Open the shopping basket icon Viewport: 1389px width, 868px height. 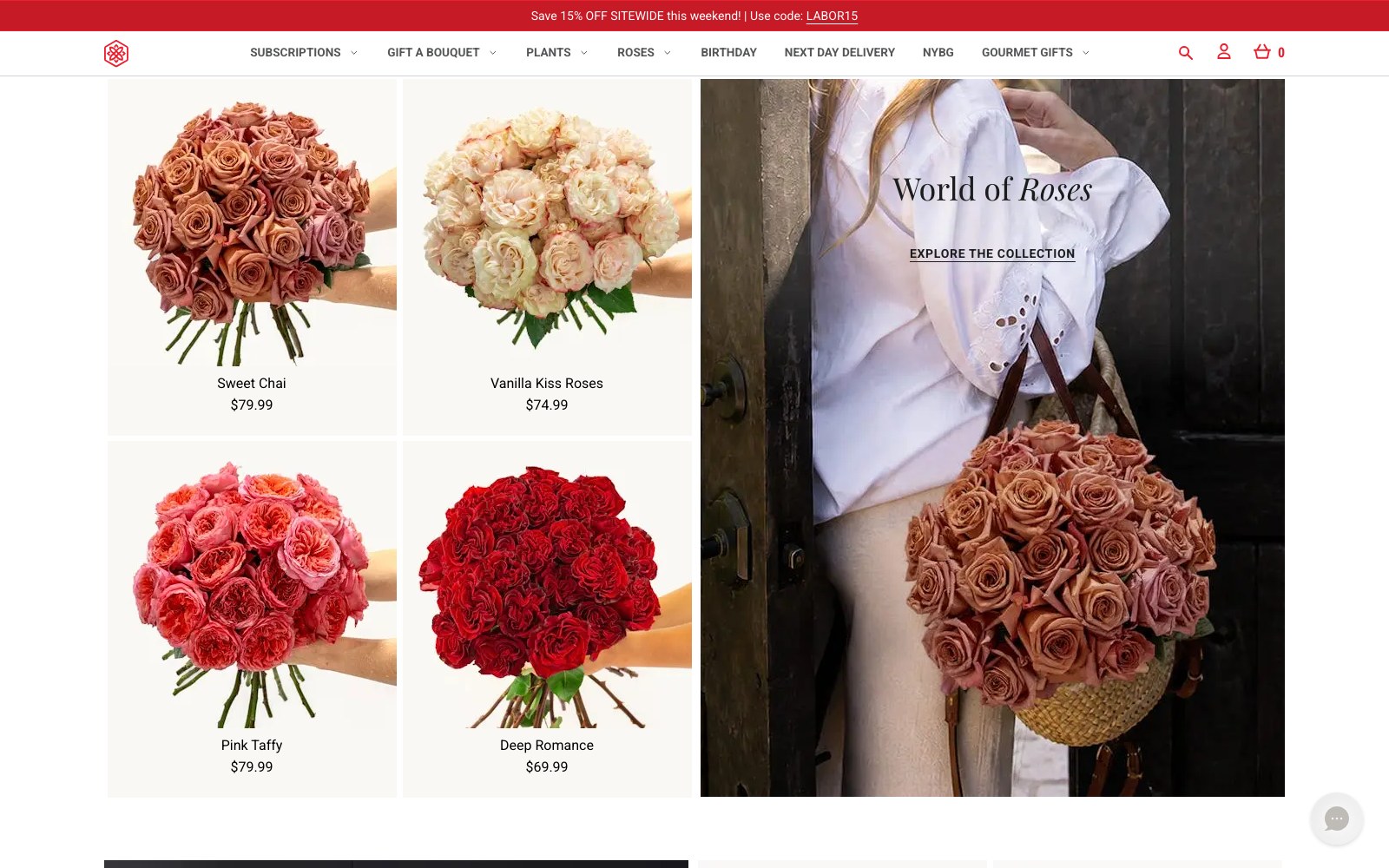click(1262, 52)
